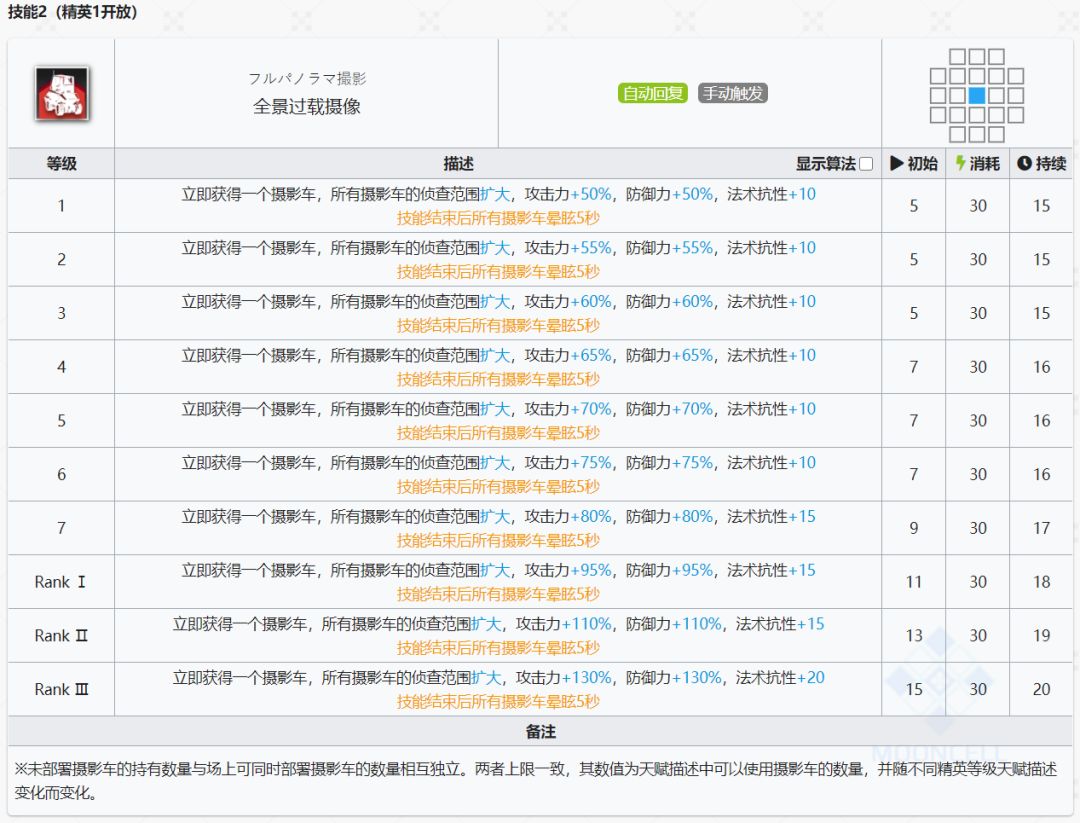
Task: Click the Rank Ⅱ row label
Action: pyautogui.click(x=61, y=636)
